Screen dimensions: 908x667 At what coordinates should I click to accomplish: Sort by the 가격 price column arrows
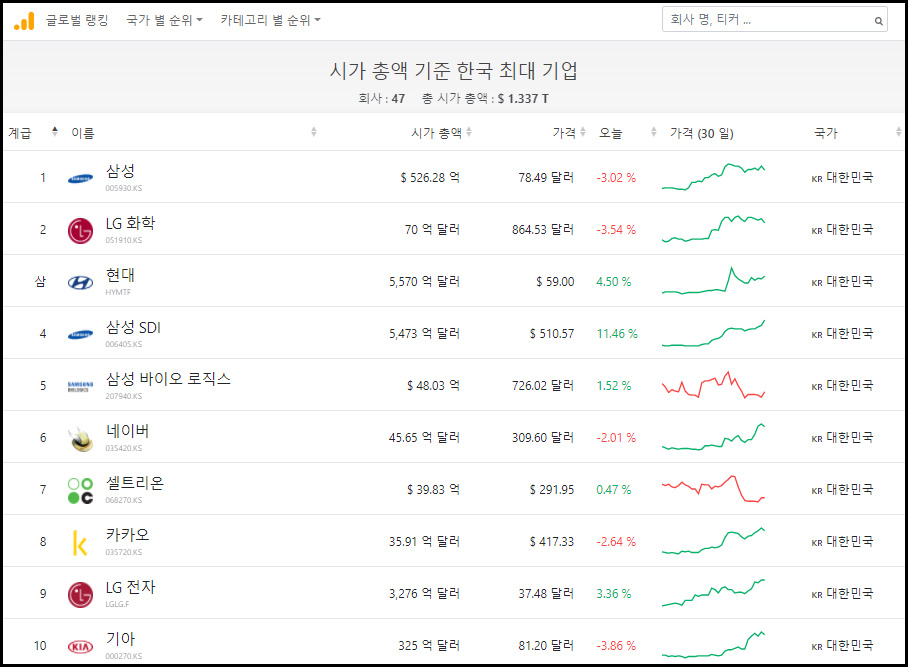(583, 131)
